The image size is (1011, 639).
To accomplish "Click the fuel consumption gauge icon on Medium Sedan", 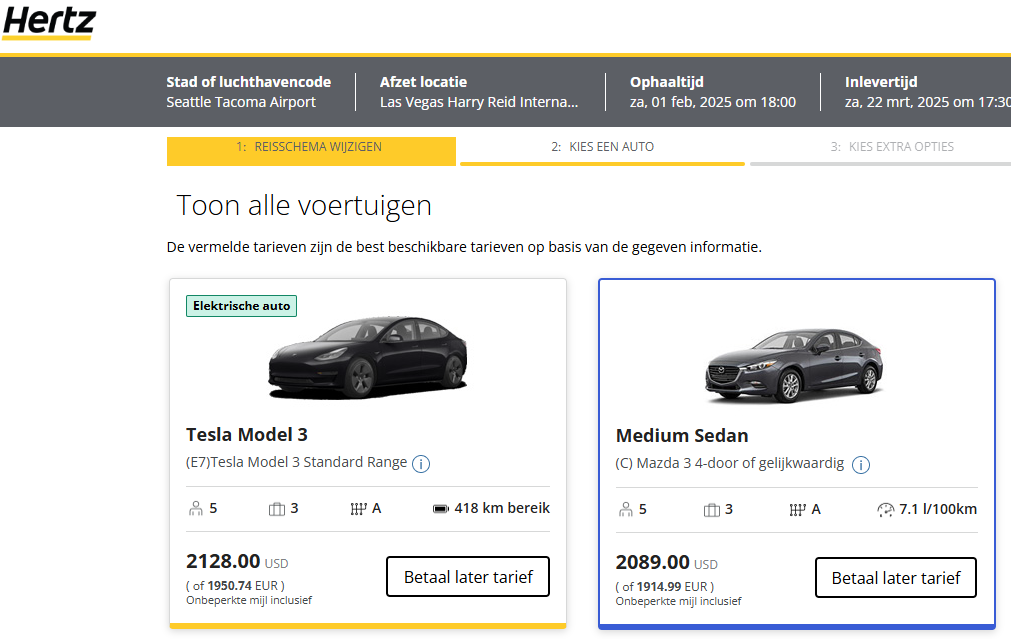I will click(885, 510).
